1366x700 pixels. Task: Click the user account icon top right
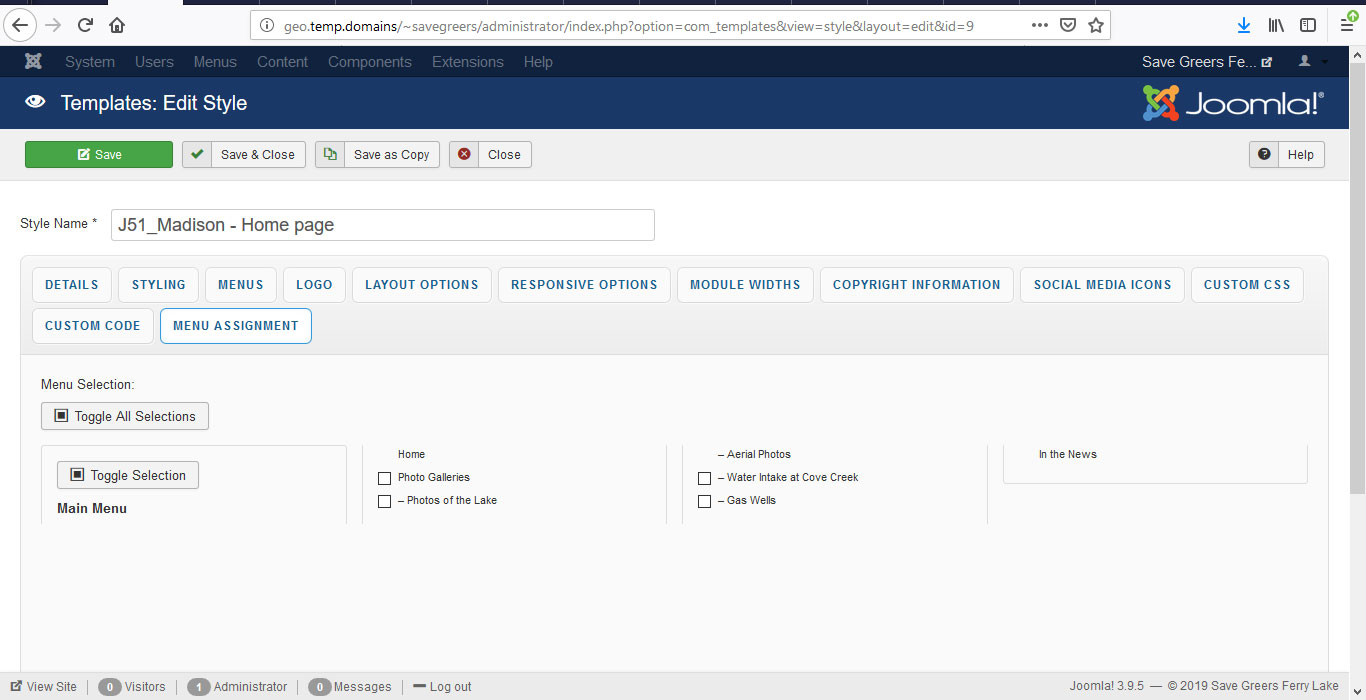[1302, 61]
